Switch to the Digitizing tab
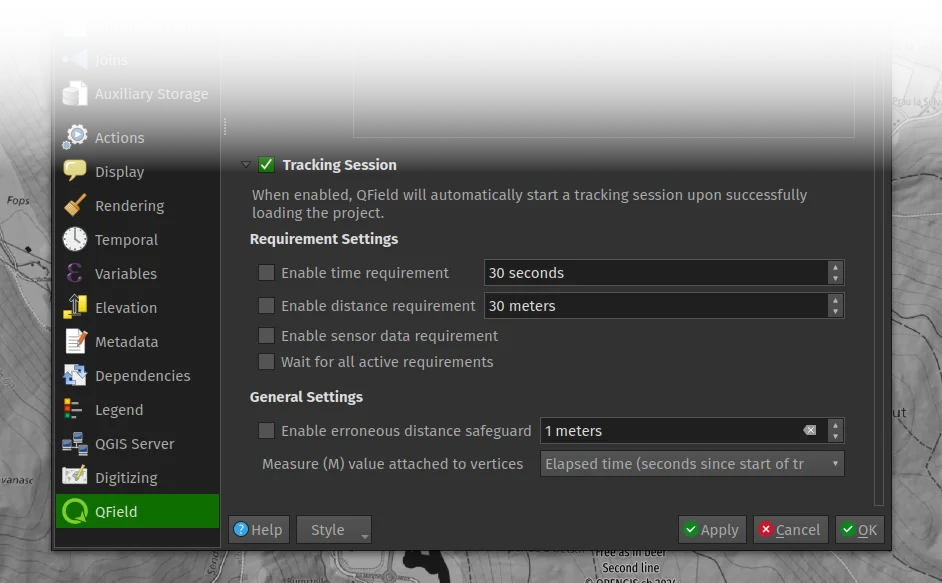The height and width of the screenshot is (583, 942). (x=126, y=478)
